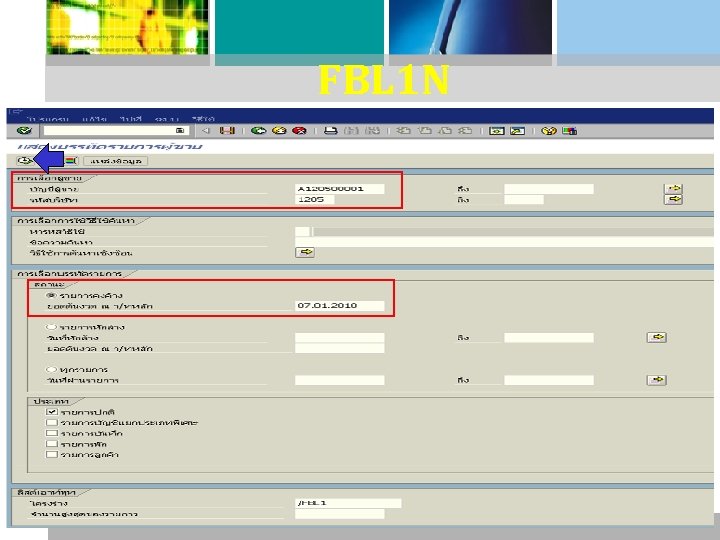Check the Parked Items checkbox
The width and height of the screenshot is (720, 540).
pos(52,444)
